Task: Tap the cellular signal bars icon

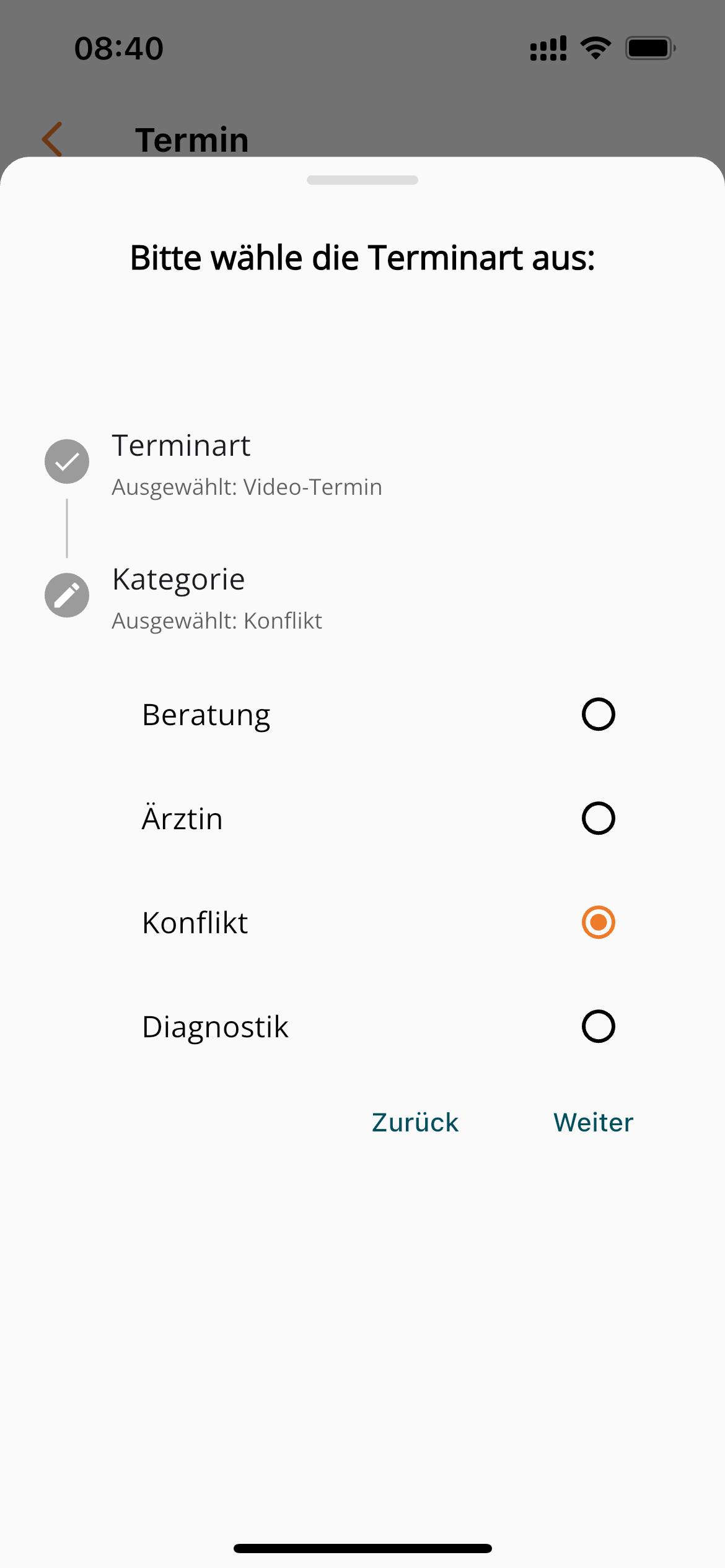Action: click(548, 48)
